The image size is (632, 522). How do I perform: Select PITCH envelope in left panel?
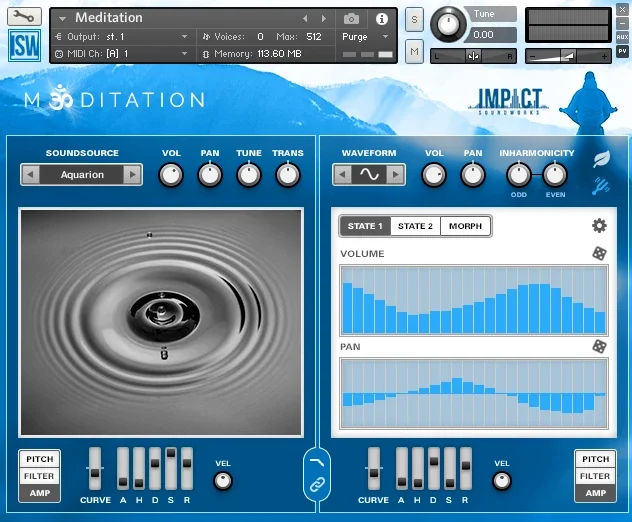tap(40, 459)
